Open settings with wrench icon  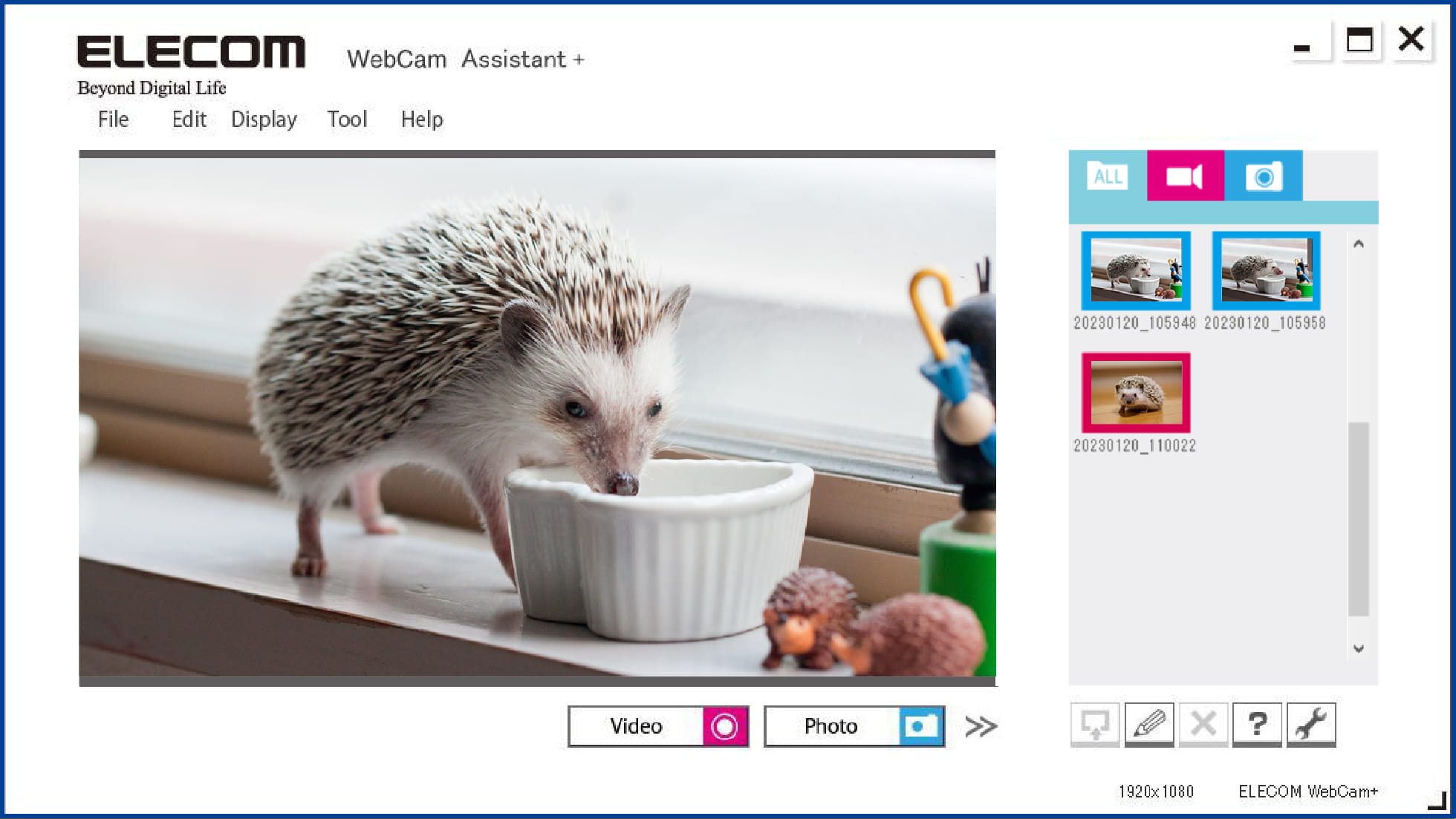pyautogui.click(x=1311, y=724)
